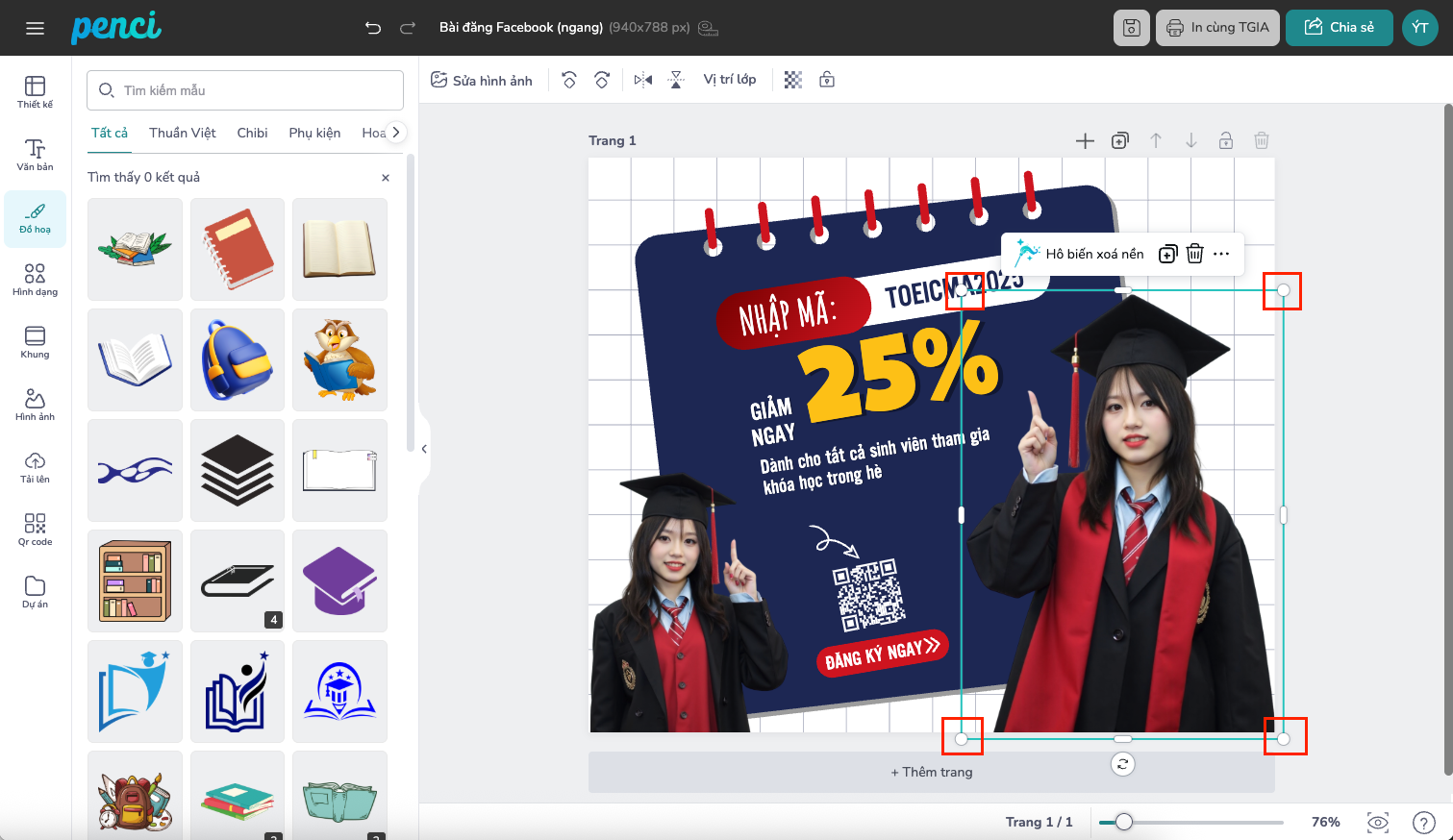The height and width of the screenshot is (840, 1453).
Task: Delete the selected image with trash icon
Action: pos(1194,254)
